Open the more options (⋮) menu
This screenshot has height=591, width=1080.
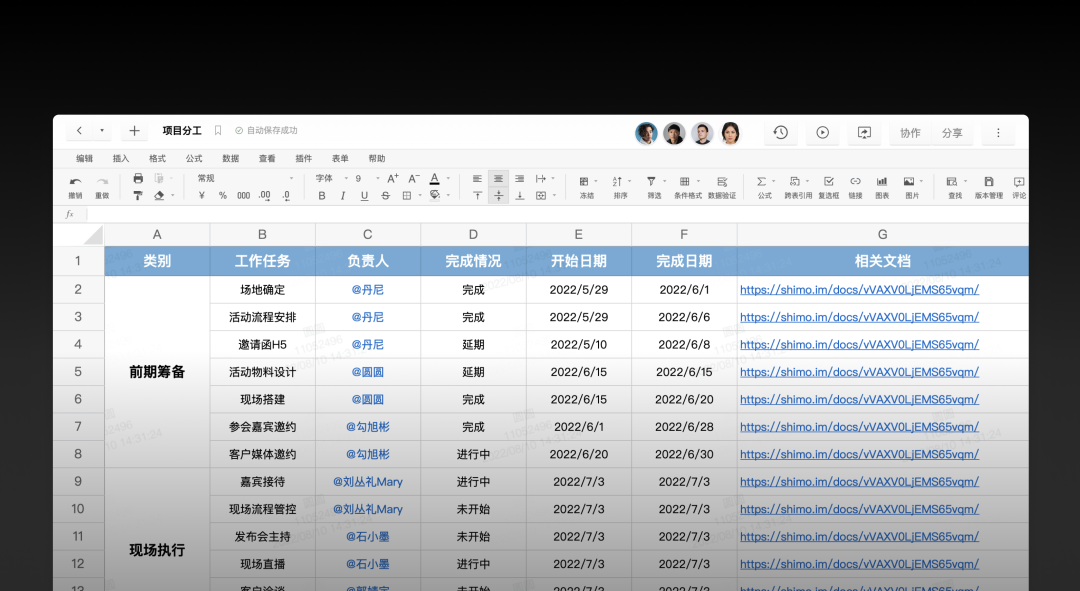[x=998, y=132]
